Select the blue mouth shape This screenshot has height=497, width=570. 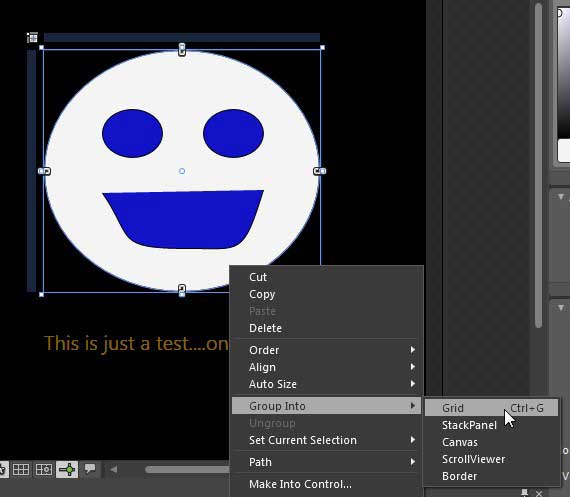point(183,219)
